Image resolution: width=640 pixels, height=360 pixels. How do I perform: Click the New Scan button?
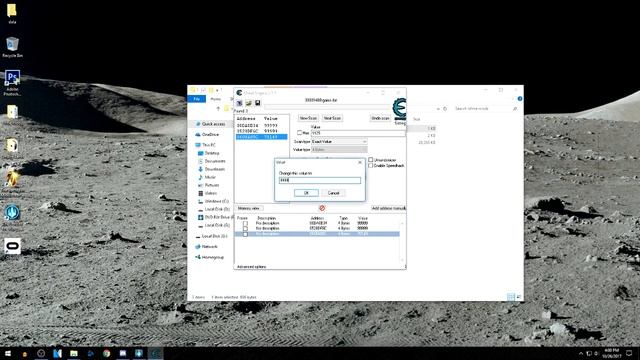(x=308, y=118)
